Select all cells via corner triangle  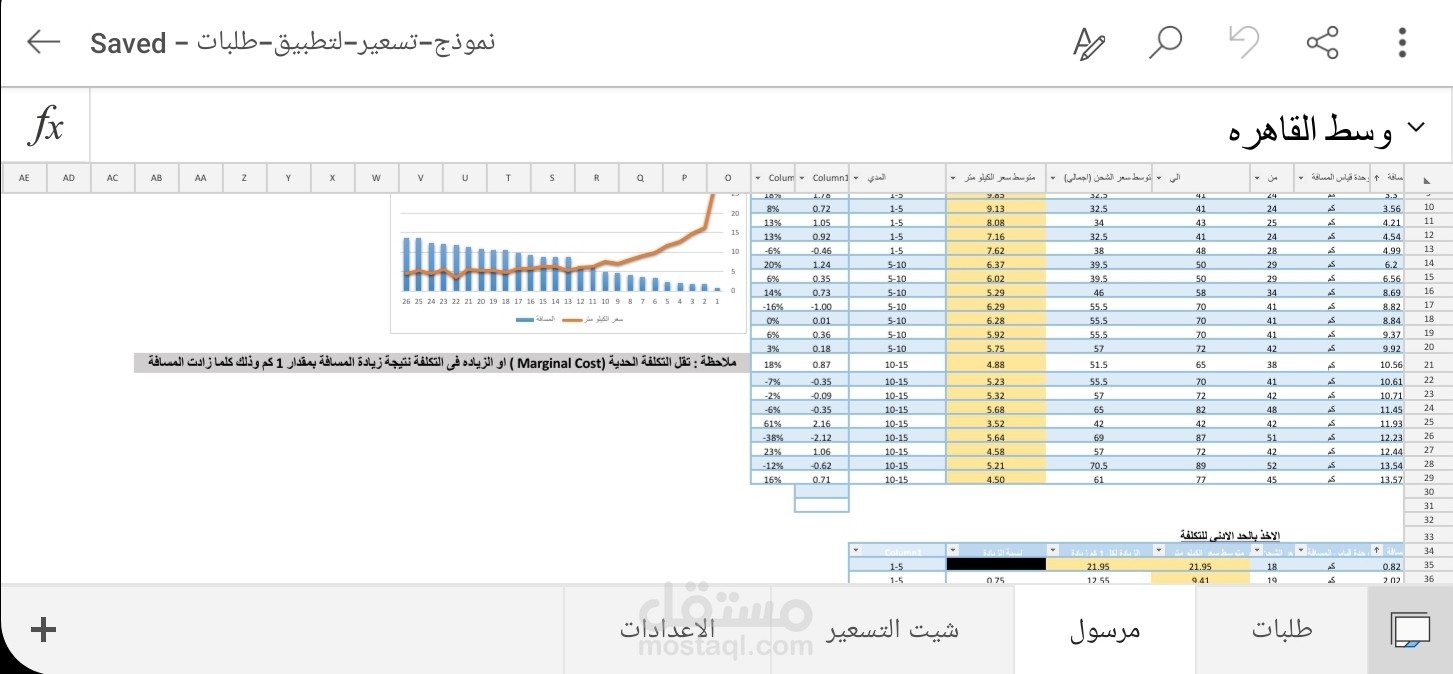tap(1427, 178)
